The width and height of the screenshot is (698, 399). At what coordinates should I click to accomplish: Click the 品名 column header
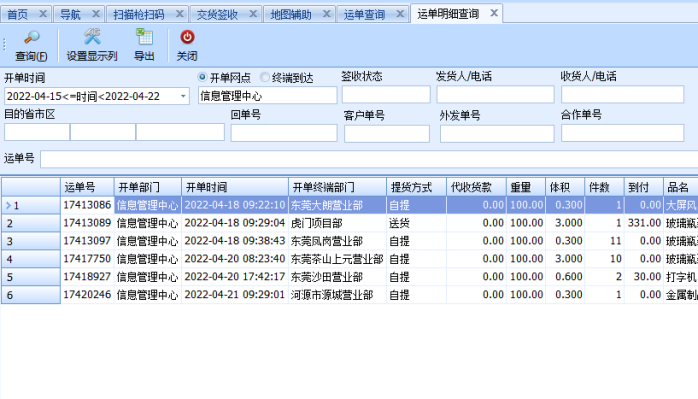coord(681,187)
